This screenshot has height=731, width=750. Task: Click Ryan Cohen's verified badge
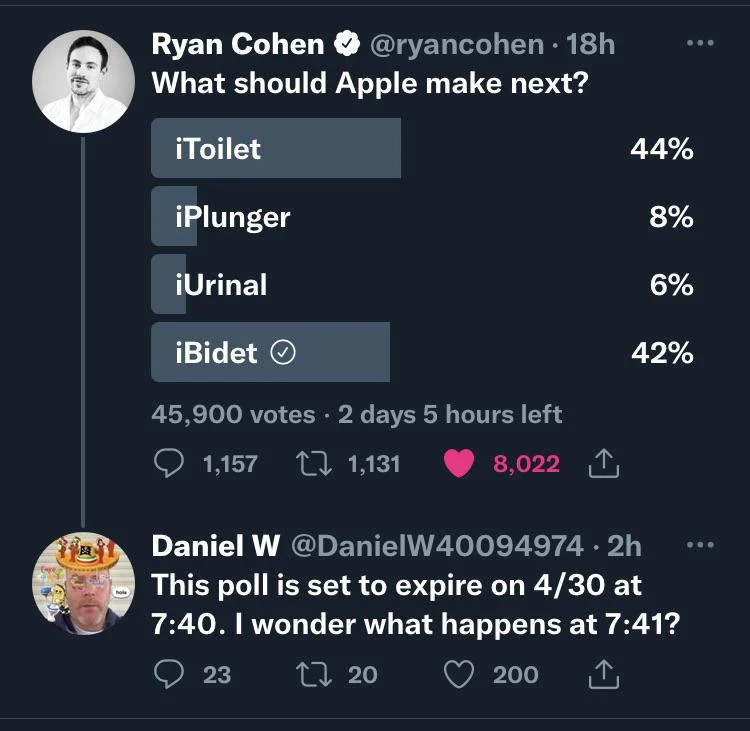[x=347, y=44]
